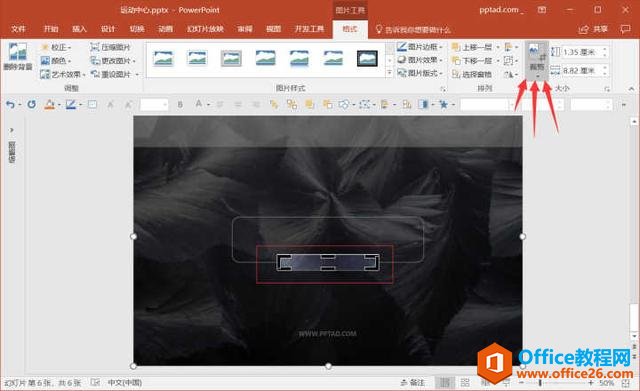
Task: Click the Undo icon in quick toolbar
Action: coord(11,105)
